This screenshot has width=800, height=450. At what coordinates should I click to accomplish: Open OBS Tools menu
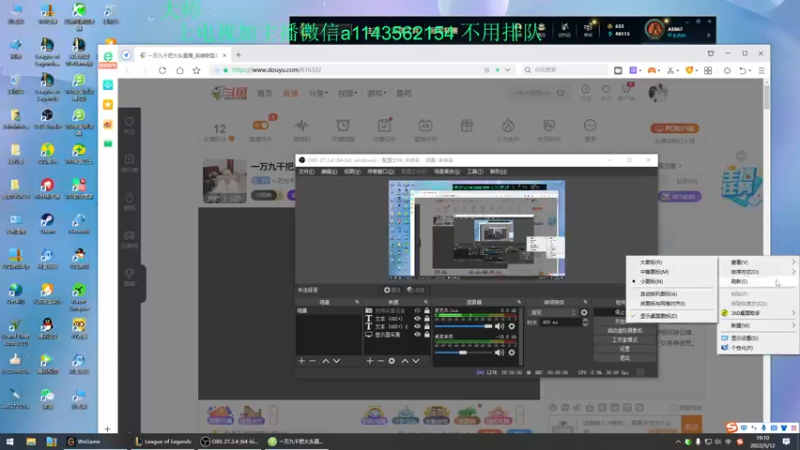(x=474, y=172)
